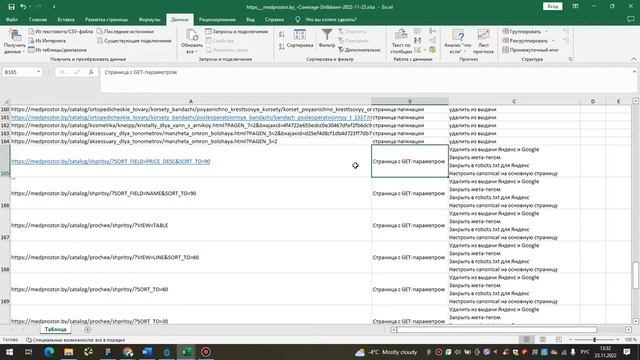Screen dimensions: 640x360
Task: Open File Explorer from the taskbar
Action: coord(68,352)
